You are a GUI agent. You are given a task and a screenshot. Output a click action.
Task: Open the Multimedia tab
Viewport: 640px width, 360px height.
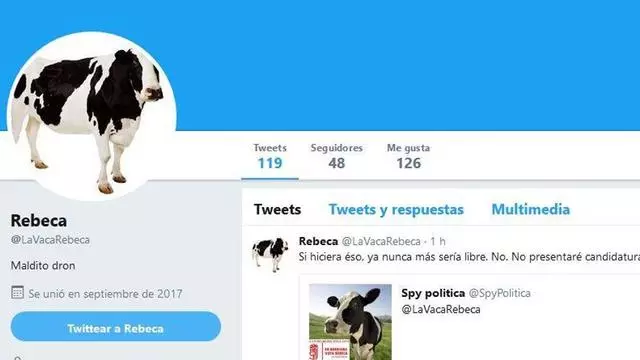531,209
